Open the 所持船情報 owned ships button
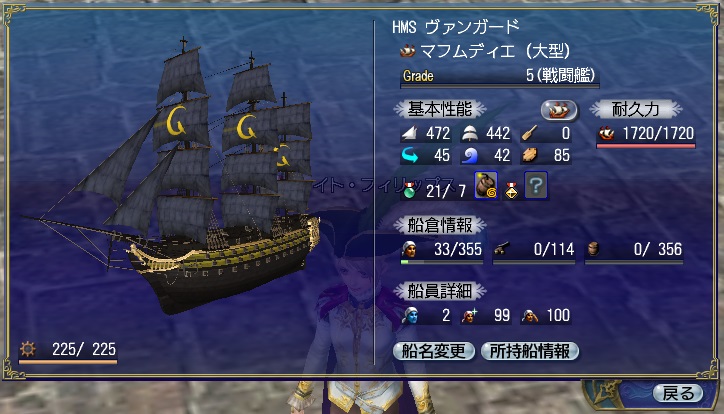 [x=530, y=351]
